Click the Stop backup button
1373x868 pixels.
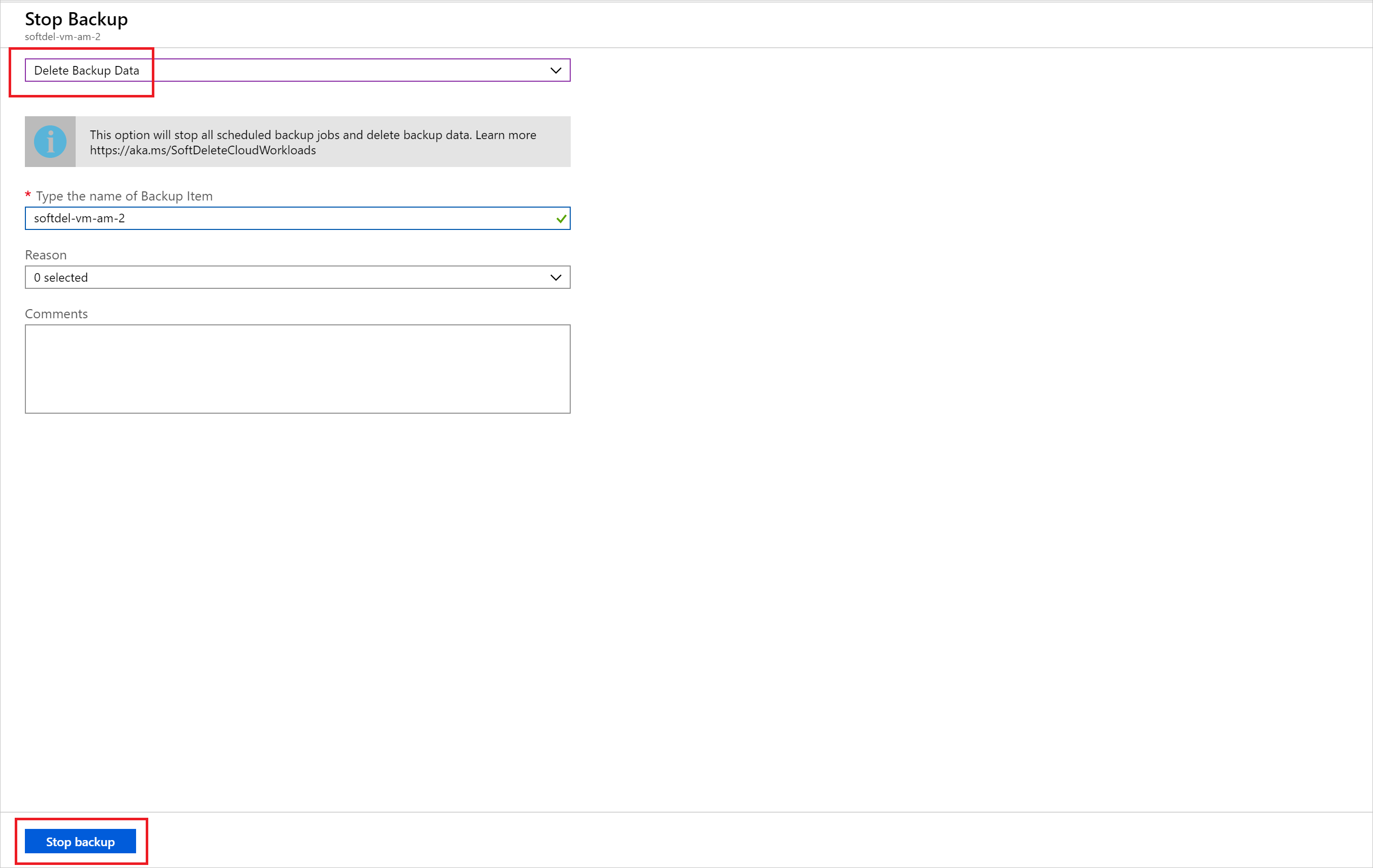[82, 841]
